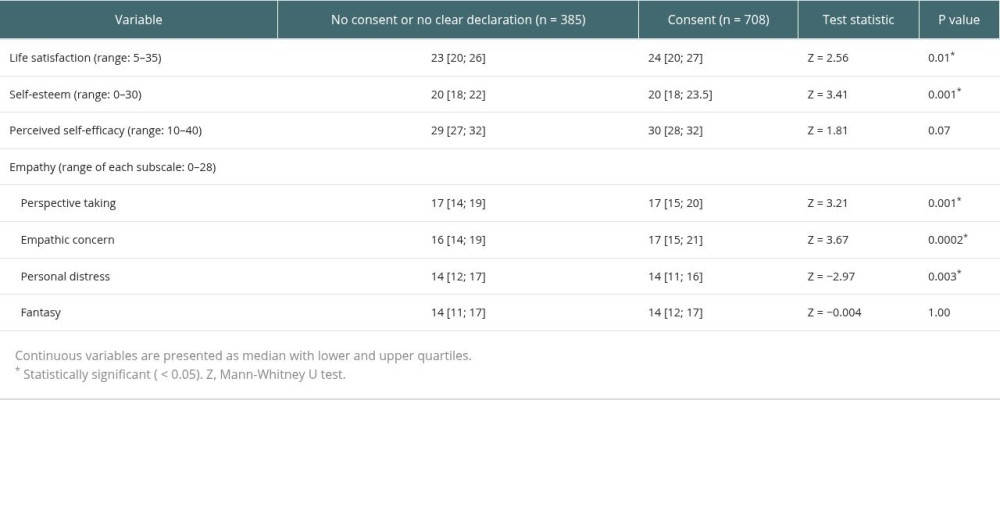
Task: Select the 0.0002 P value cell
Action: click(948, 240)
